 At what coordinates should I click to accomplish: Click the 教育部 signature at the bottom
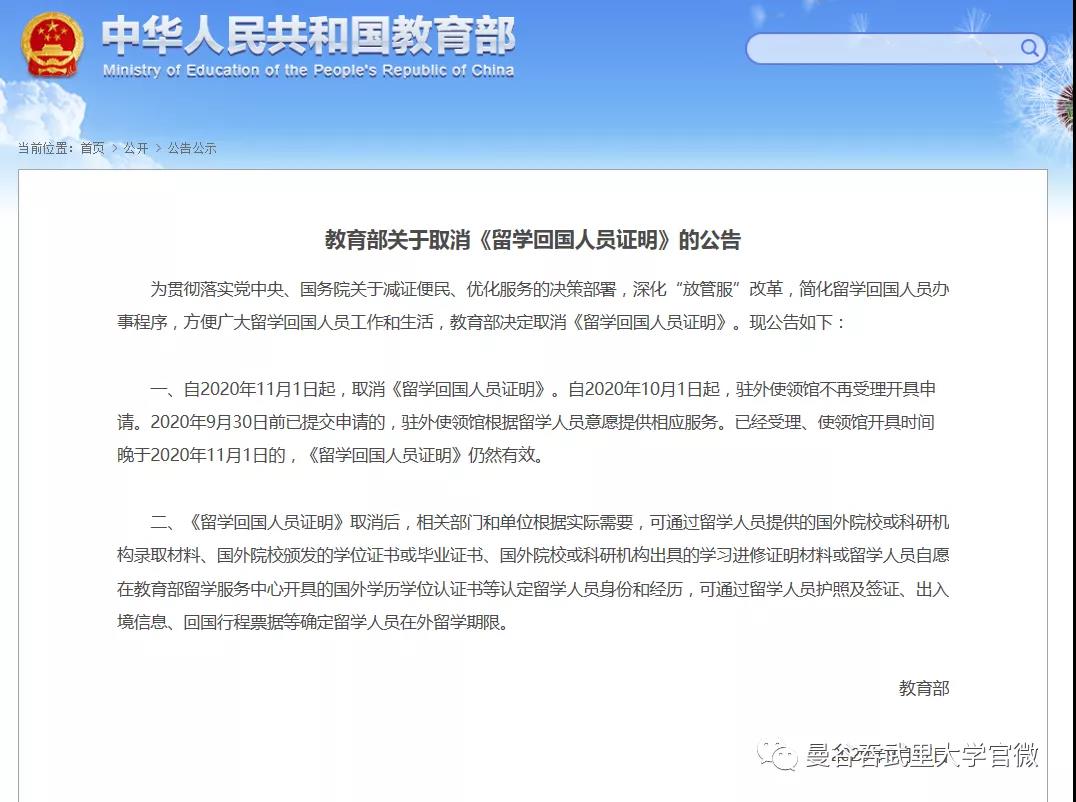pyautogui.click(x=924, y=688)
